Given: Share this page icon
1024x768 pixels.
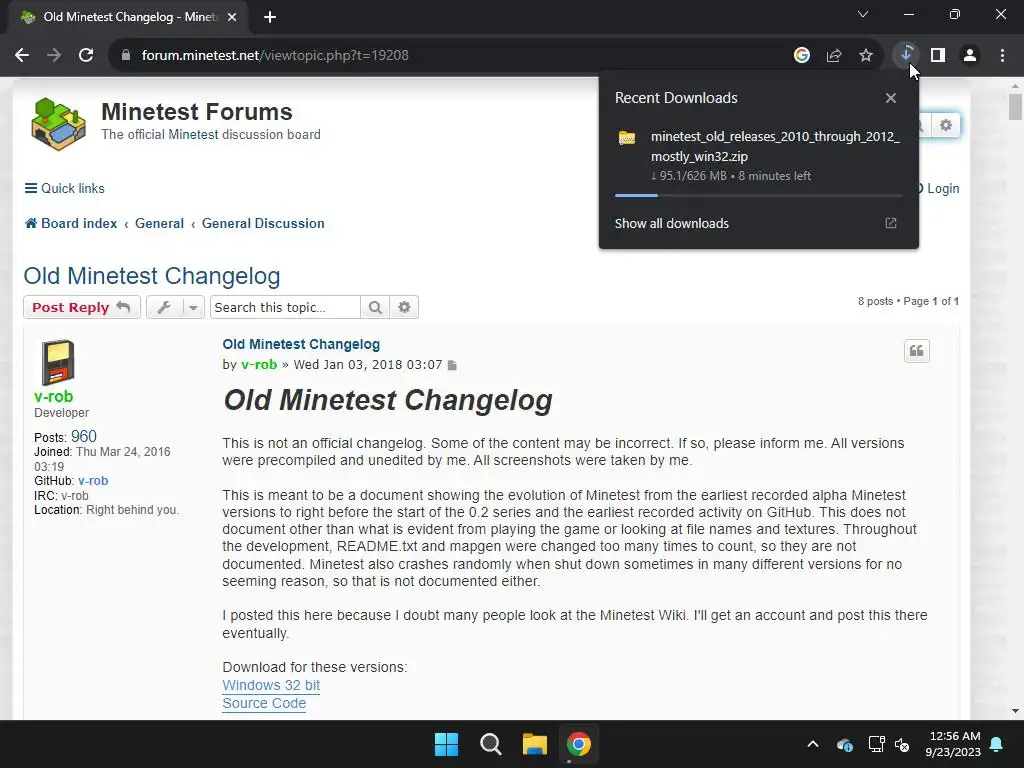Looking at the screenshot, I should [x=833, y=56].
